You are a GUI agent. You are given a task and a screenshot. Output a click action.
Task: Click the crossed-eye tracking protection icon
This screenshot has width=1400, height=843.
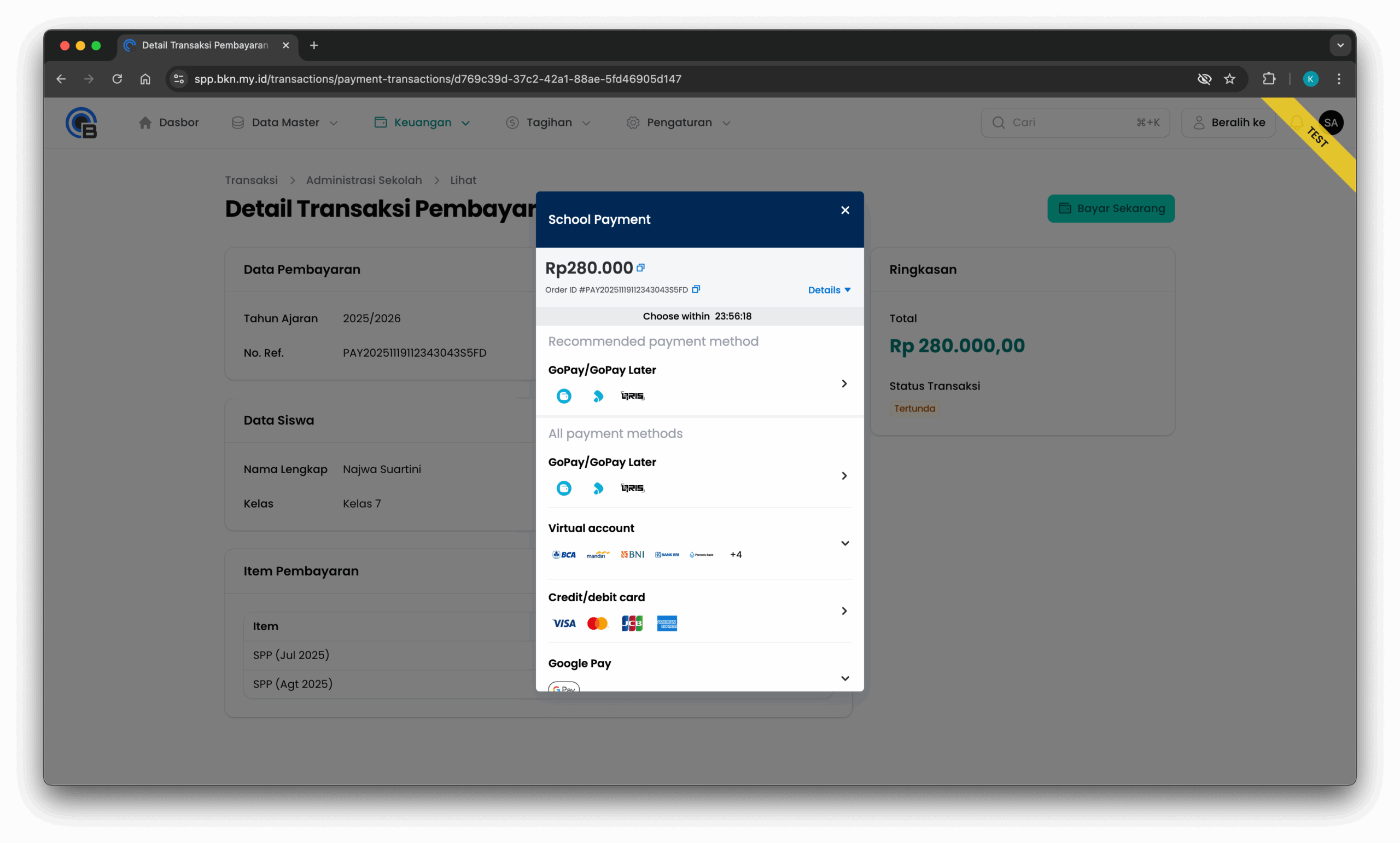tap(1204, 79)
